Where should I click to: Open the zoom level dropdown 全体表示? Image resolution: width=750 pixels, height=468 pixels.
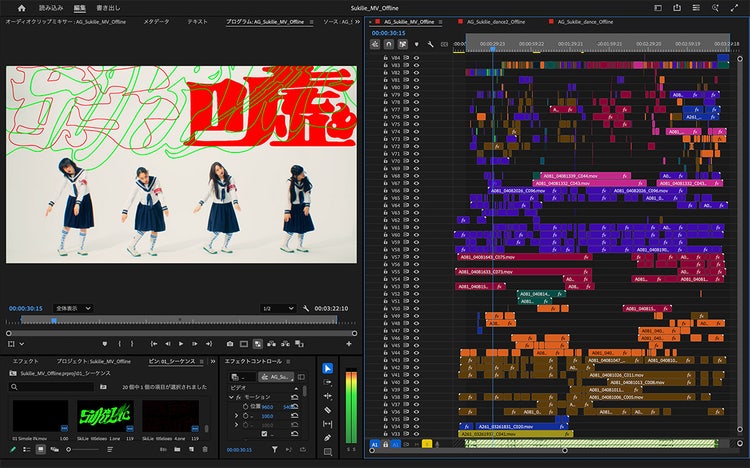tap(75, 308)
